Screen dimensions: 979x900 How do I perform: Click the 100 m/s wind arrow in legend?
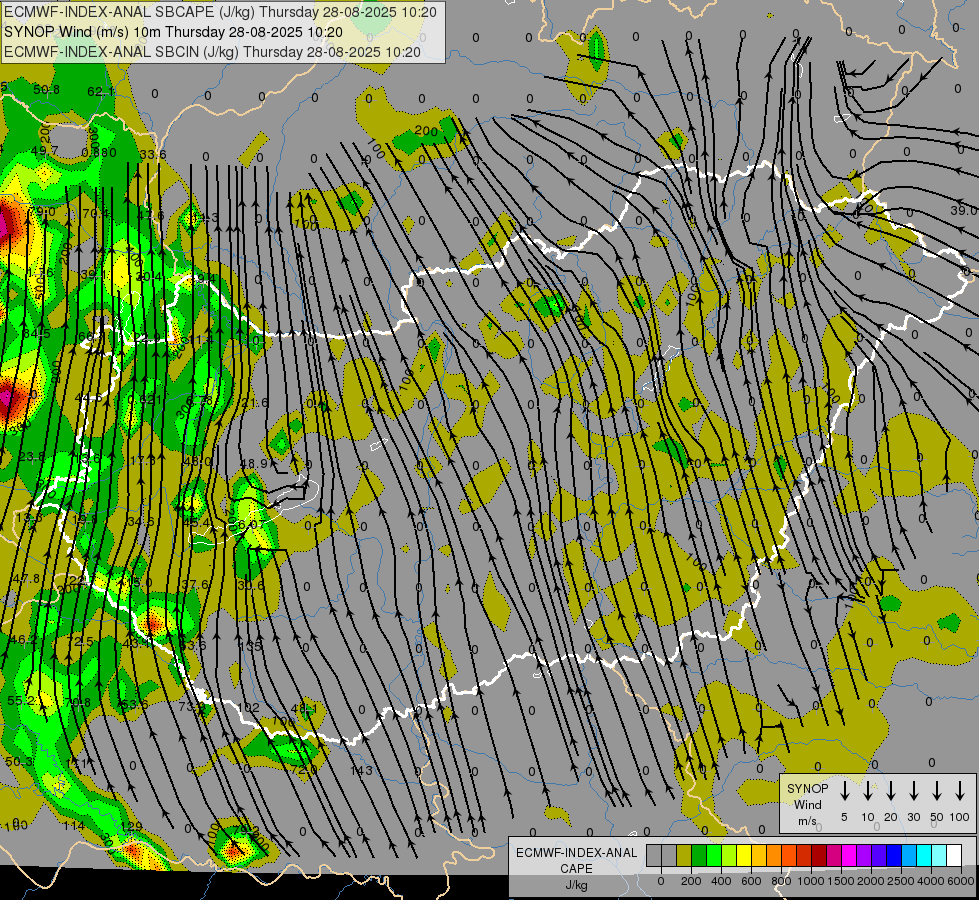click(x=960, y=791)
